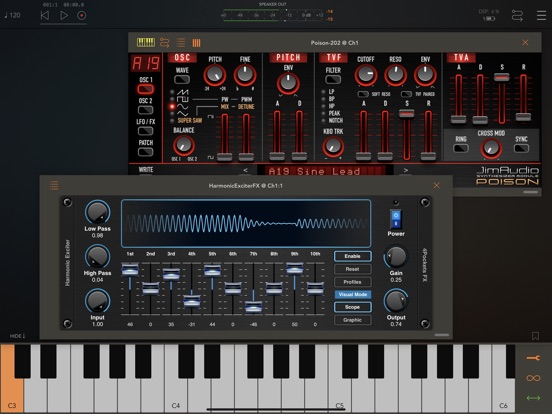Click the CROSS MOD knob

(x=491, y=148)
